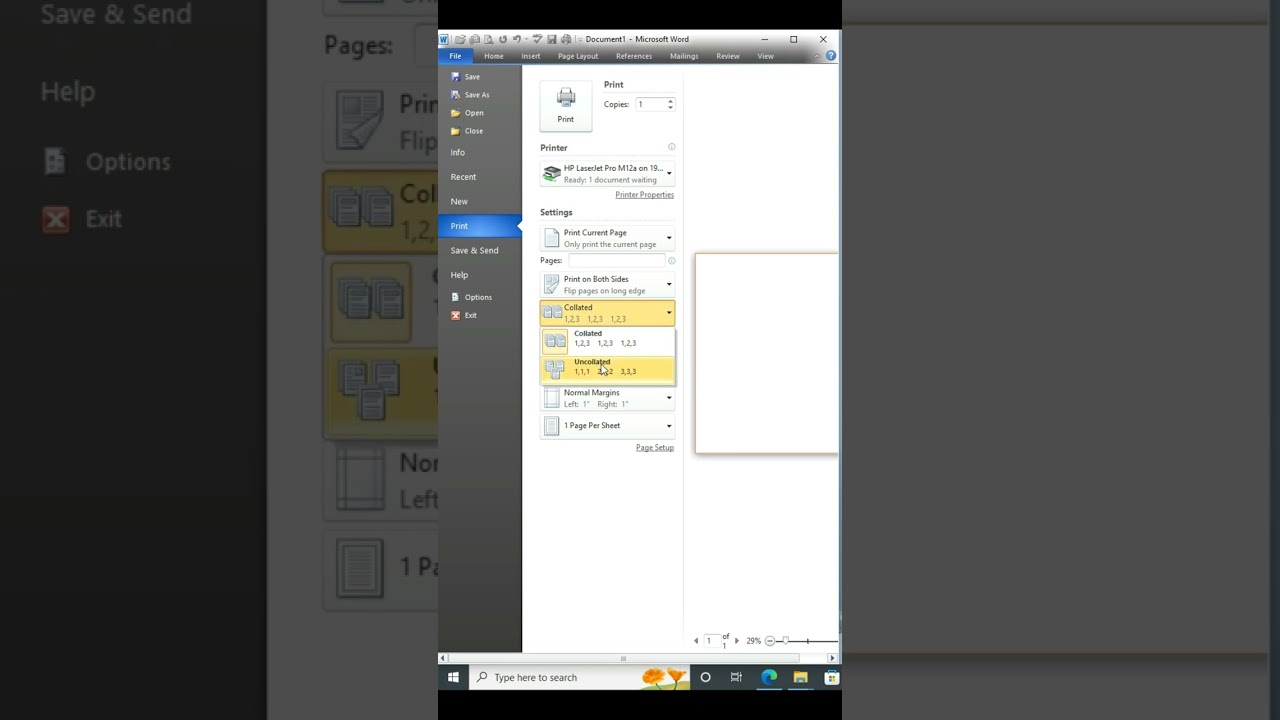Screen dimensions: 1280x720
Task: Click the horizontal scrollbar thumb
Action: coord(623,658)
